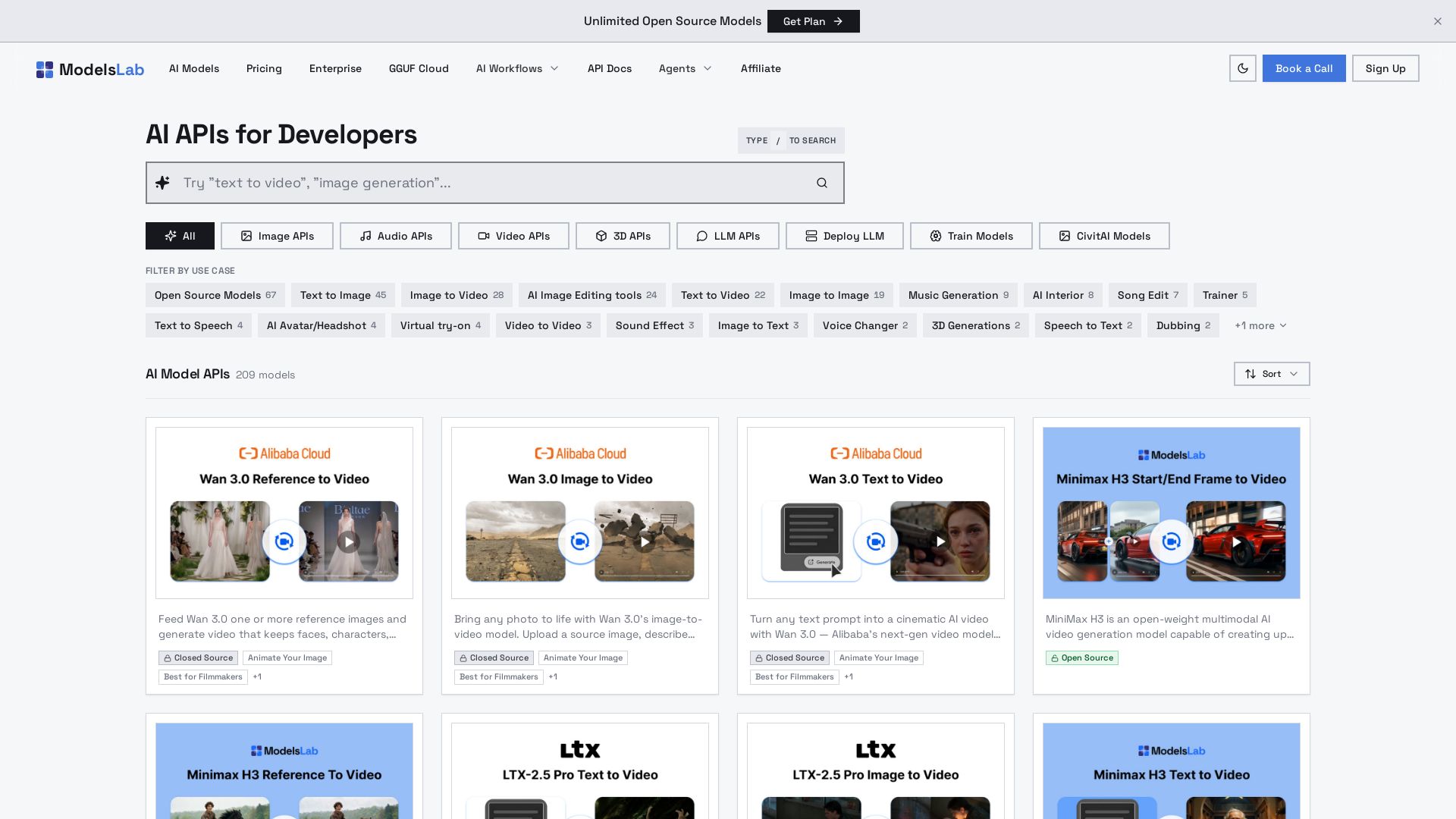Screen dimensions: 1456x819
Task: Open the API Docs link
Action: (610, 68)
